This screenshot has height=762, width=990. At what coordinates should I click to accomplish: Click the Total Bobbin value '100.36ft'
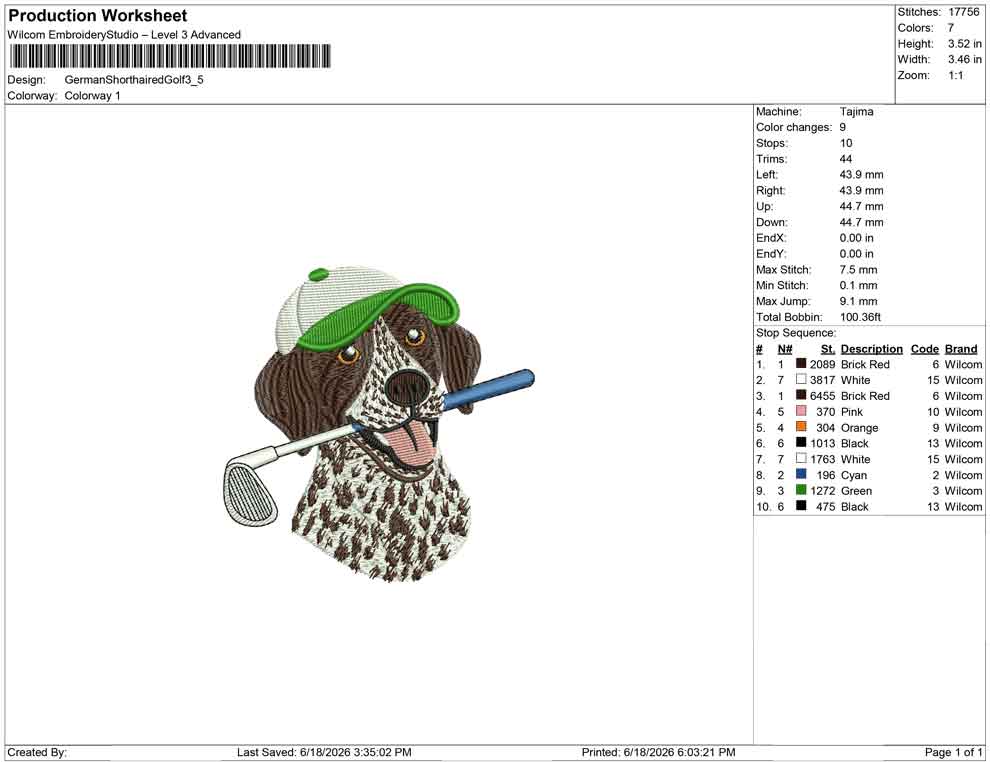click(860, 317)
